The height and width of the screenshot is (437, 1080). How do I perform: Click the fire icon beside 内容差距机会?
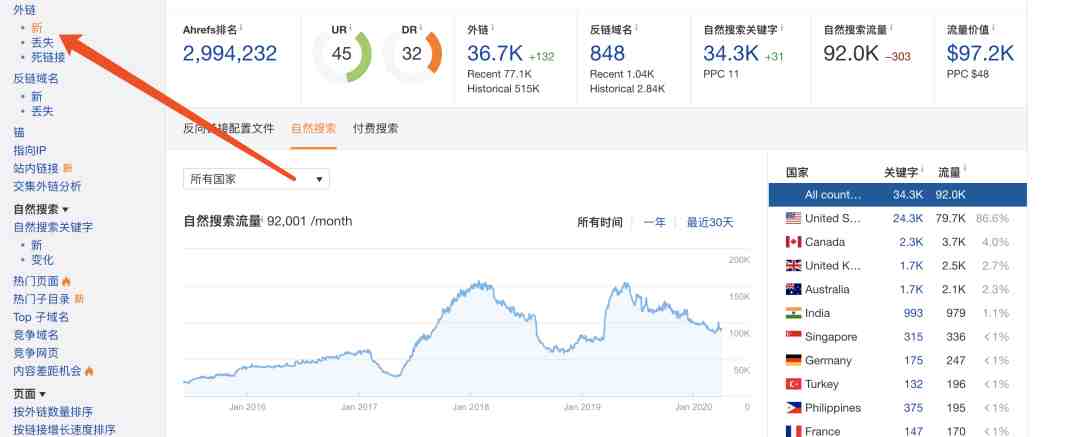pos(89,371)
